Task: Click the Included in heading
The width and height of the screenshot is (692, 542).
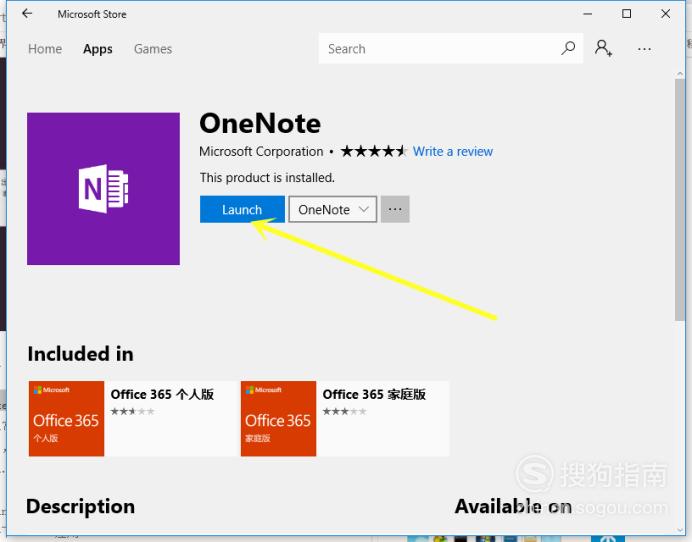Action: [80, 354]
